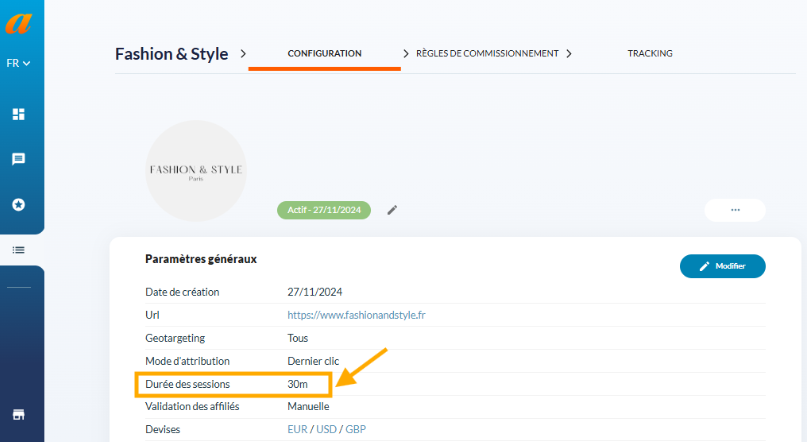Click the Paramètres généraux heading
This screenshot has height=442, width=807.
[201, 259]
